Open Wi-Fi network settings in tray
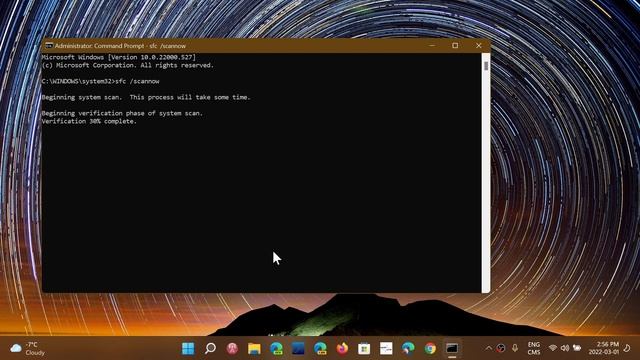The height and width of the screenshot is (360, 640). 553,348
